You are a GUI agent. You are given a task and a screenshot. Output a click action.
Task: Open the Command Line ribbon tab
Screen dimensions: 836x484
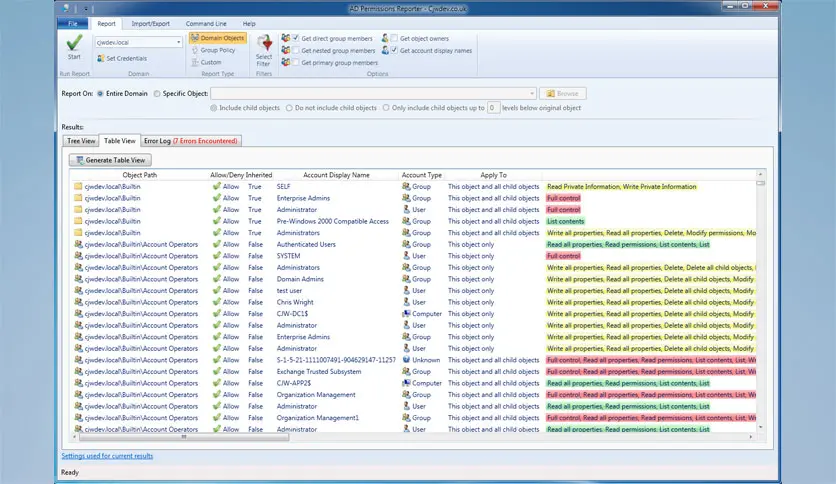pyautogui.click(x=206, y=23)
